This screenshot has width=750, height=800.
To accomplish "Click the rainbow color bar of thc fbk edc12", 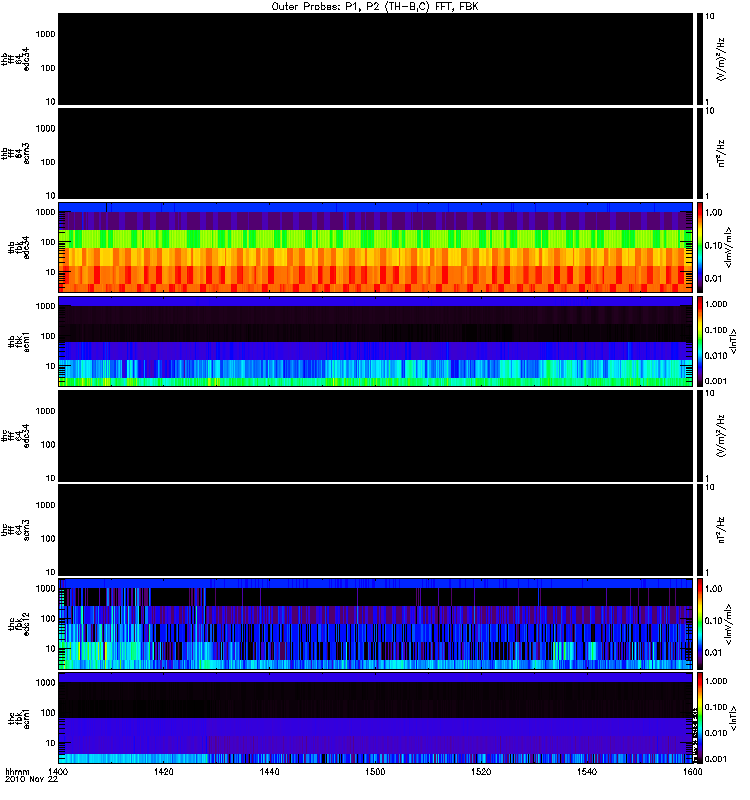I will click(700, 624).
